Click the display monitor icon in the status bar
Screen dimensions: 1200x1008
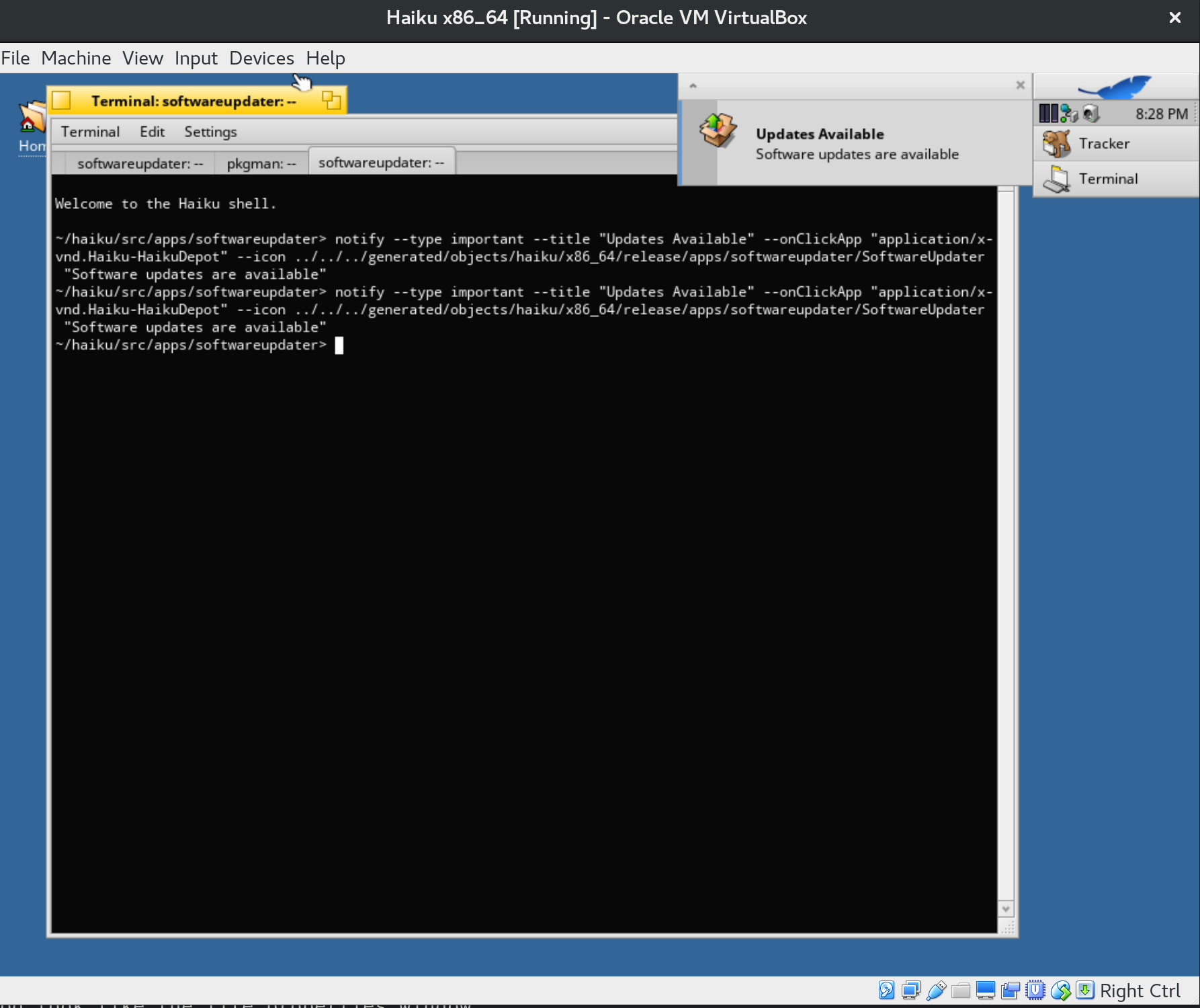point(986,990)
